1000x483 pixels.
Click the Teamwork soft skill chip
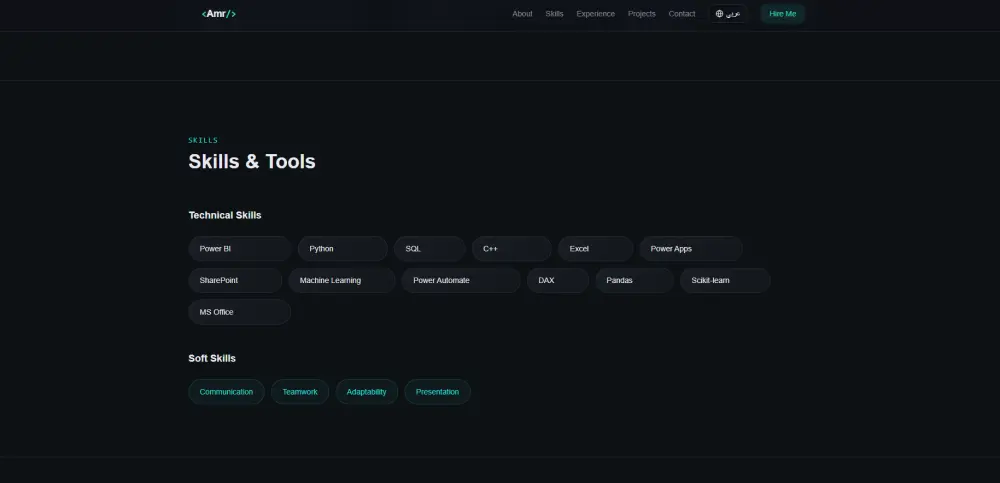point(300,392)
